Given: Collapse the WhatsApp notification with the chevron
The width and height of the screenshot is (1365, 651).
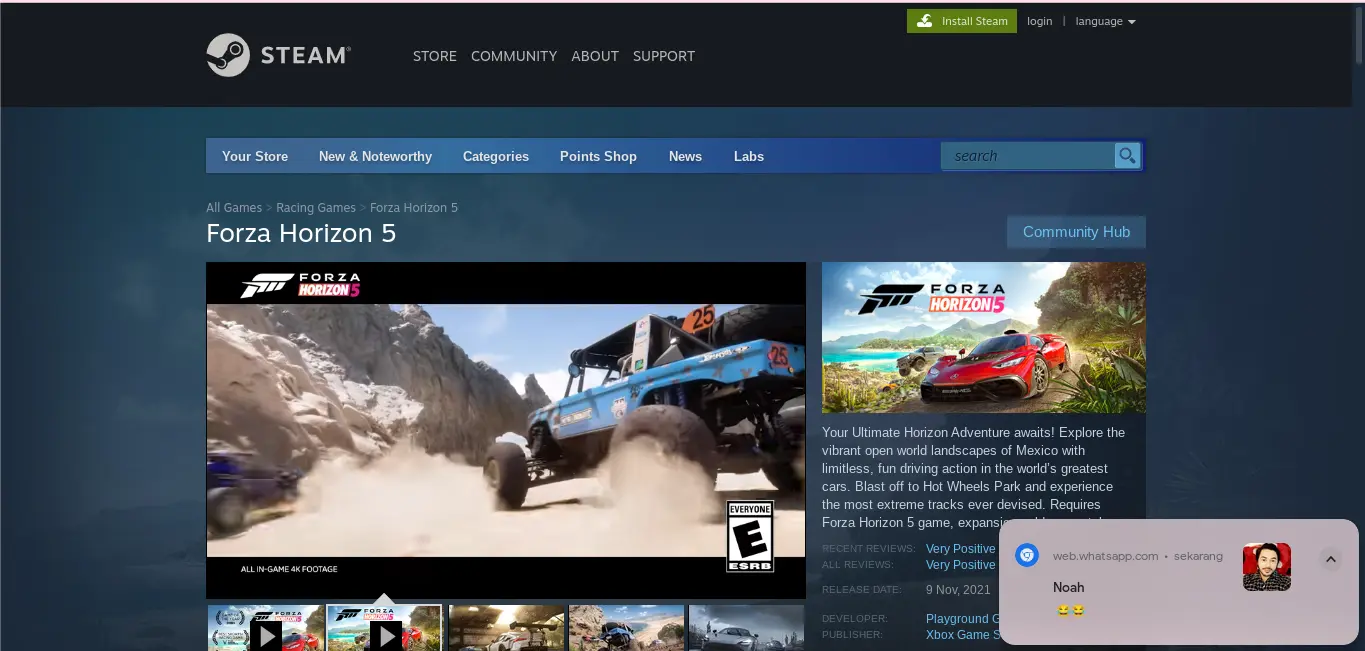Looking at the screenshot, I should [x=1331, y=559].
